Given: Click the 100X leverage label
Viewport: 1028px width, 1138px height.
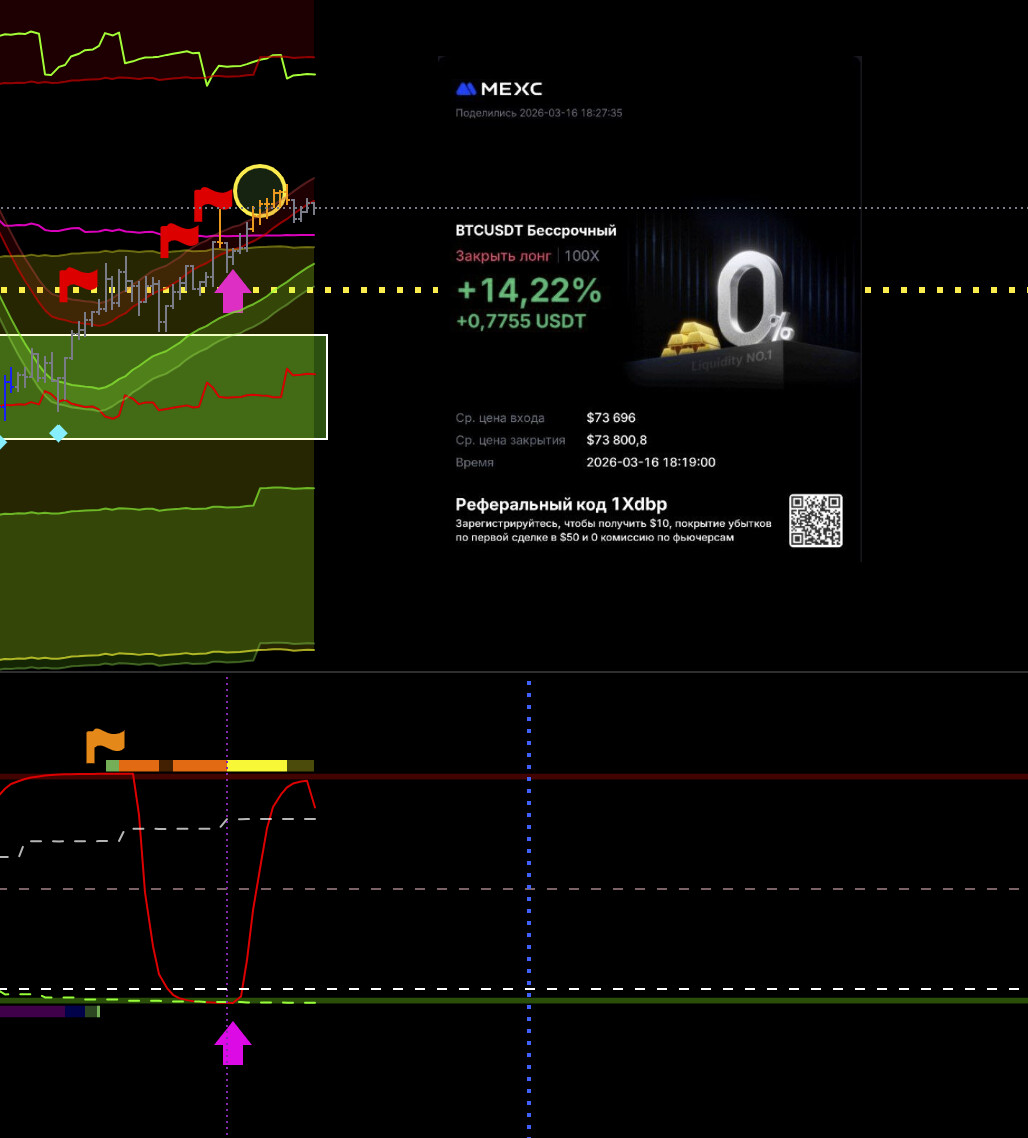Looking at the screenshot, I should point(582,256).
